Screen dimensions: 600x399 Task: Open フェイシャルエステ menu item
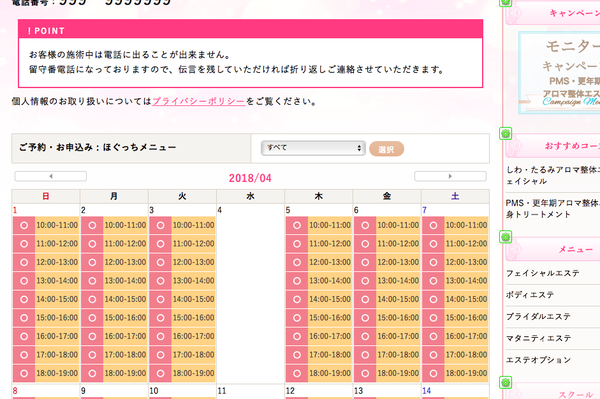point(543,273)
